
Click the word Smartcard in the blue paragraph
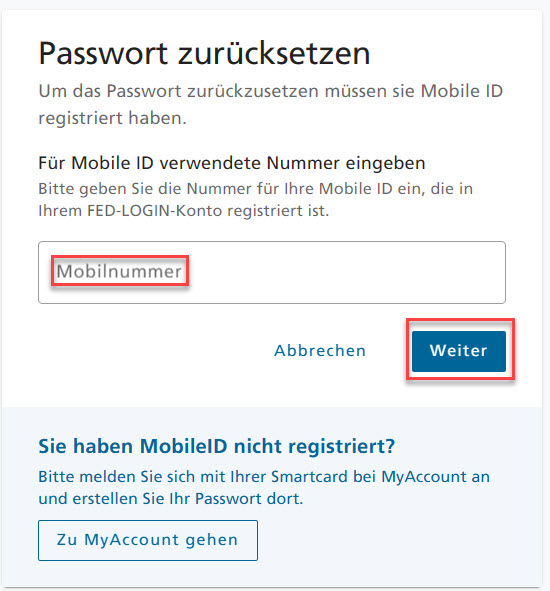(x=309, y=477)
